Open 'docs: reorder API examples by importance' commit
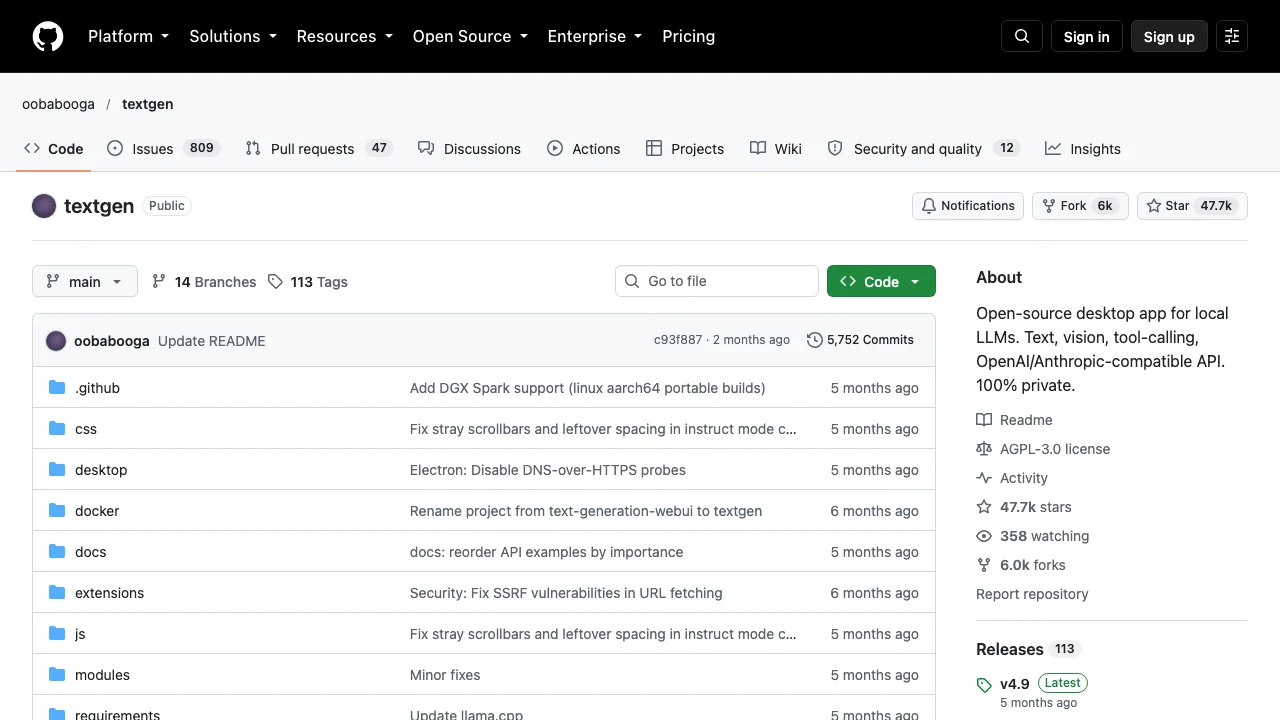 (547, 552)
